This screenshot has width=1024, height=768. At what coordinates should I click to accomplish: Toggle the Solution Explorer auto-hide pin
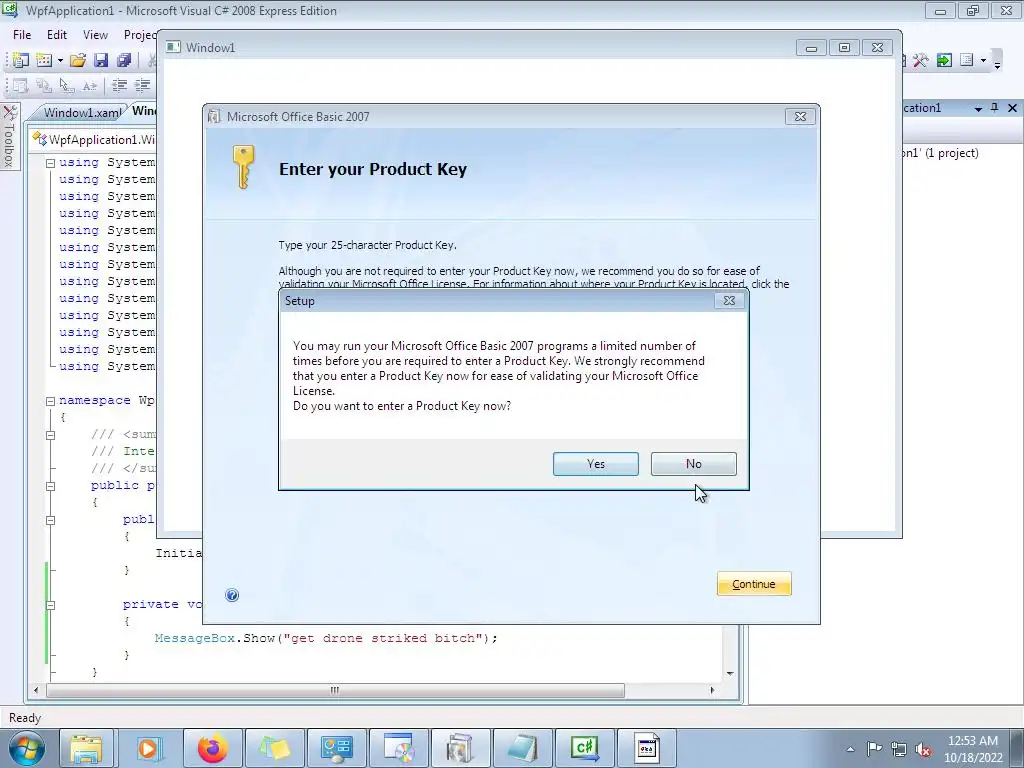click(x=995, y=108)
